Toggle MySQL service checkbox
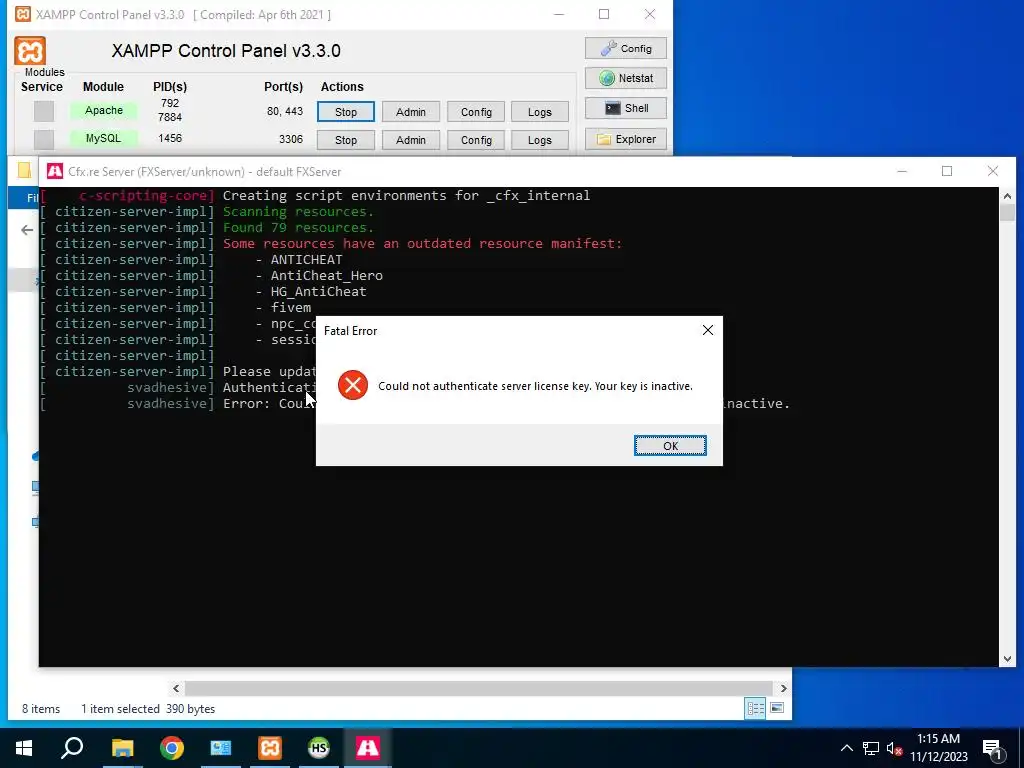Viewport: 1024px width, 768px height. point(44,139)
